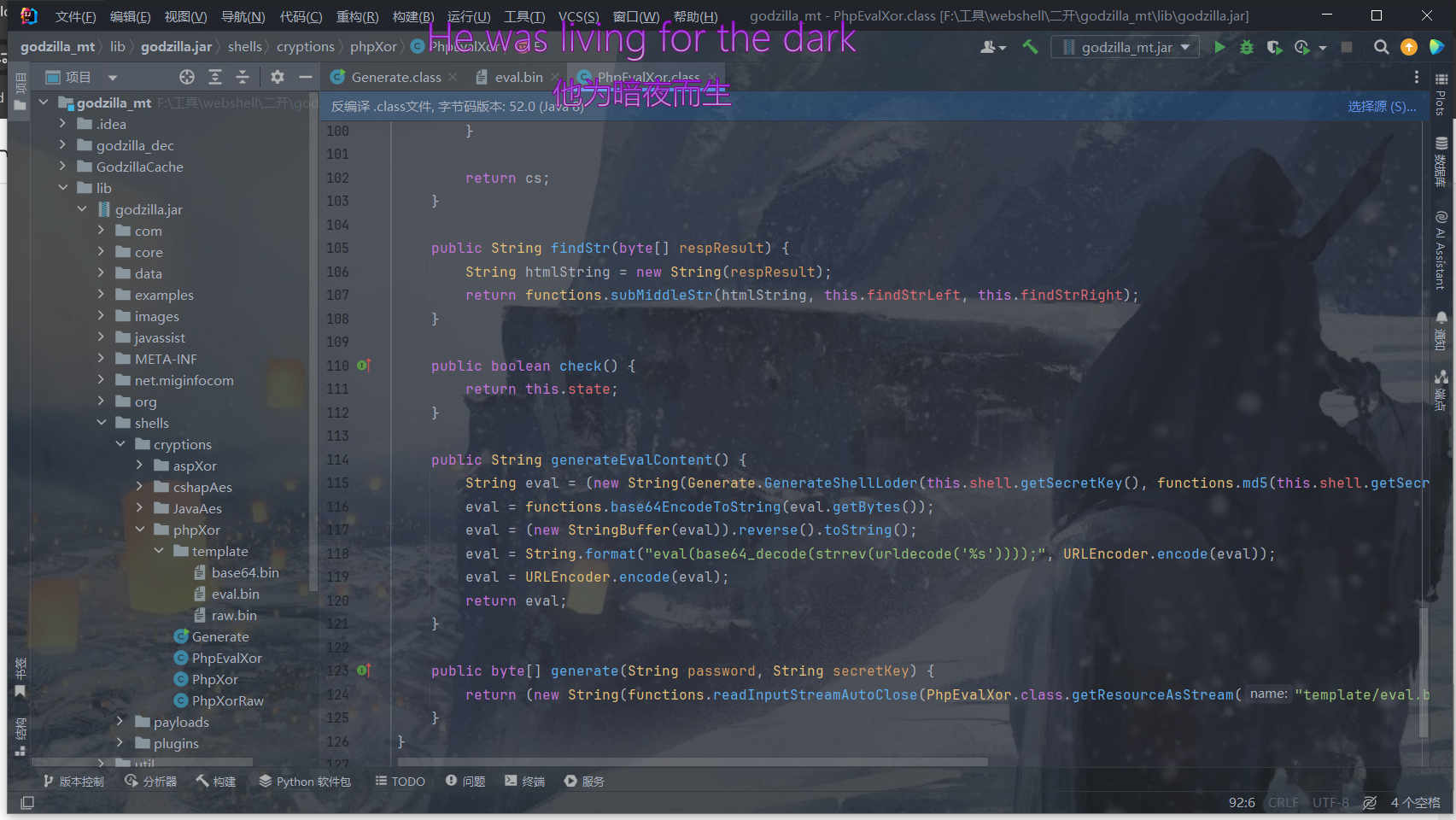Open the 终端 terminal tool window
Image resolution: width=1456 pixels, height=820 pixels.
pos(524,781)
